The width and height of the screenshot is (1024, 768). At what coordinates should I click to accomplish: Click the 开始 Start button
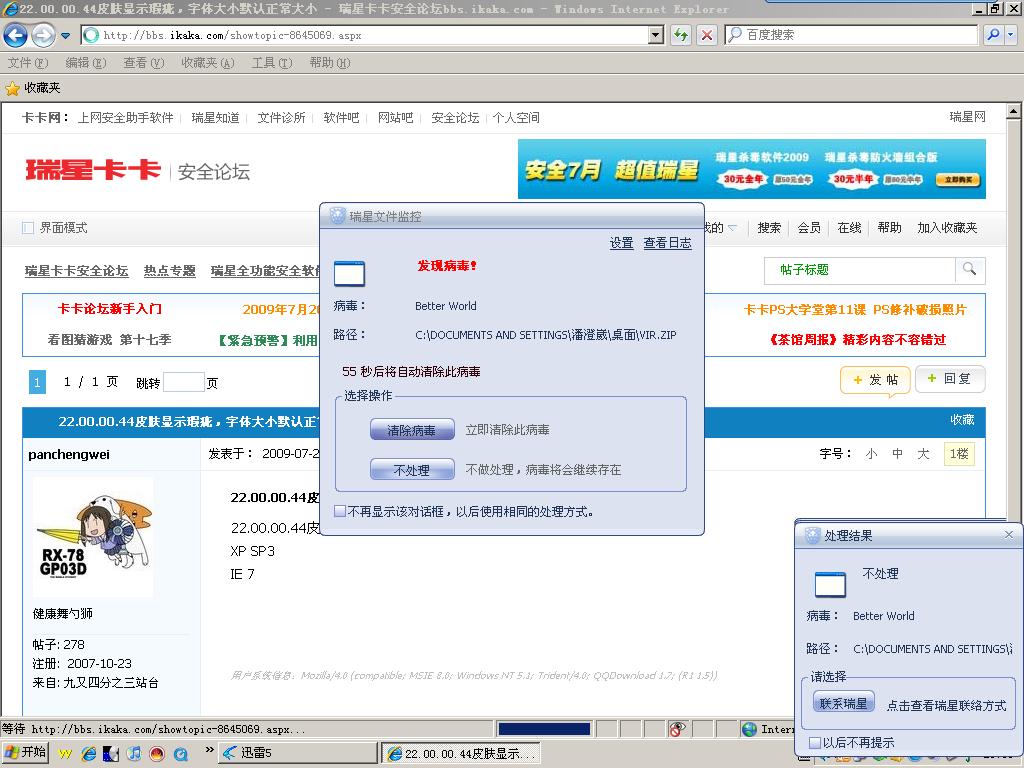(25, 752)
